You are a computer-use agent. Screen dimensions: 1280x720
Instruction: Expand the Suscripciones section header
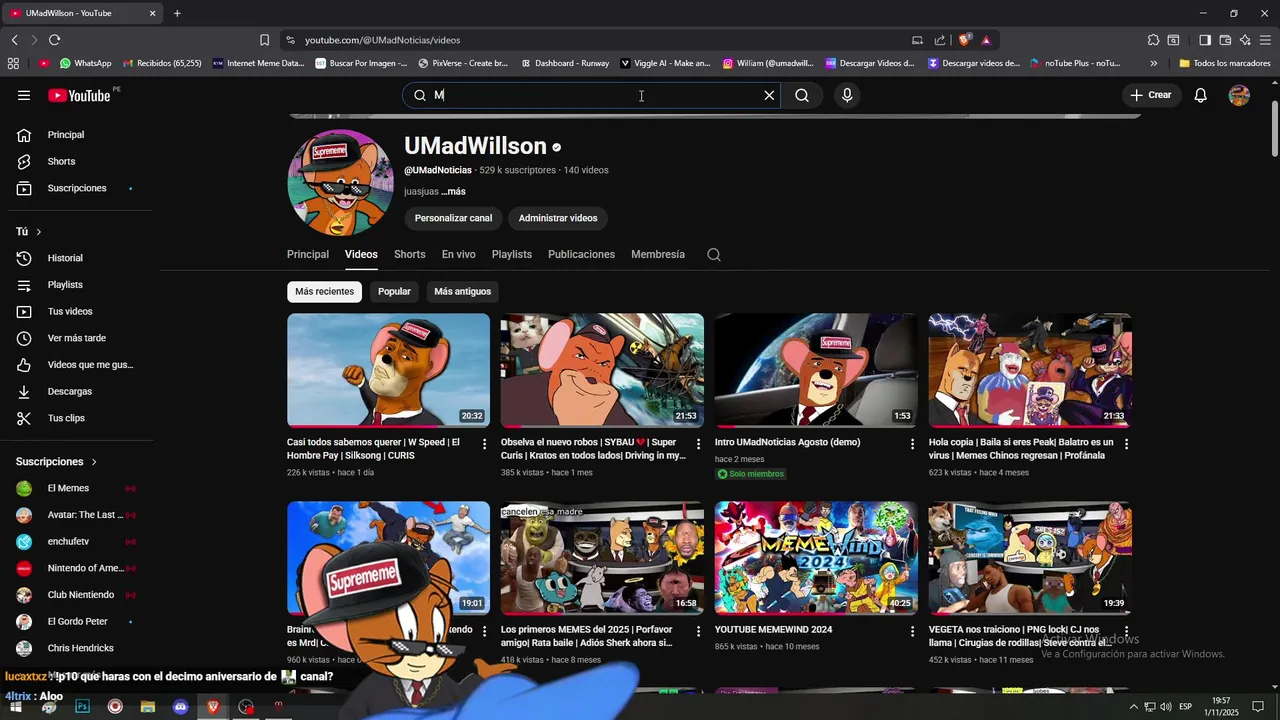click(57, 462)
